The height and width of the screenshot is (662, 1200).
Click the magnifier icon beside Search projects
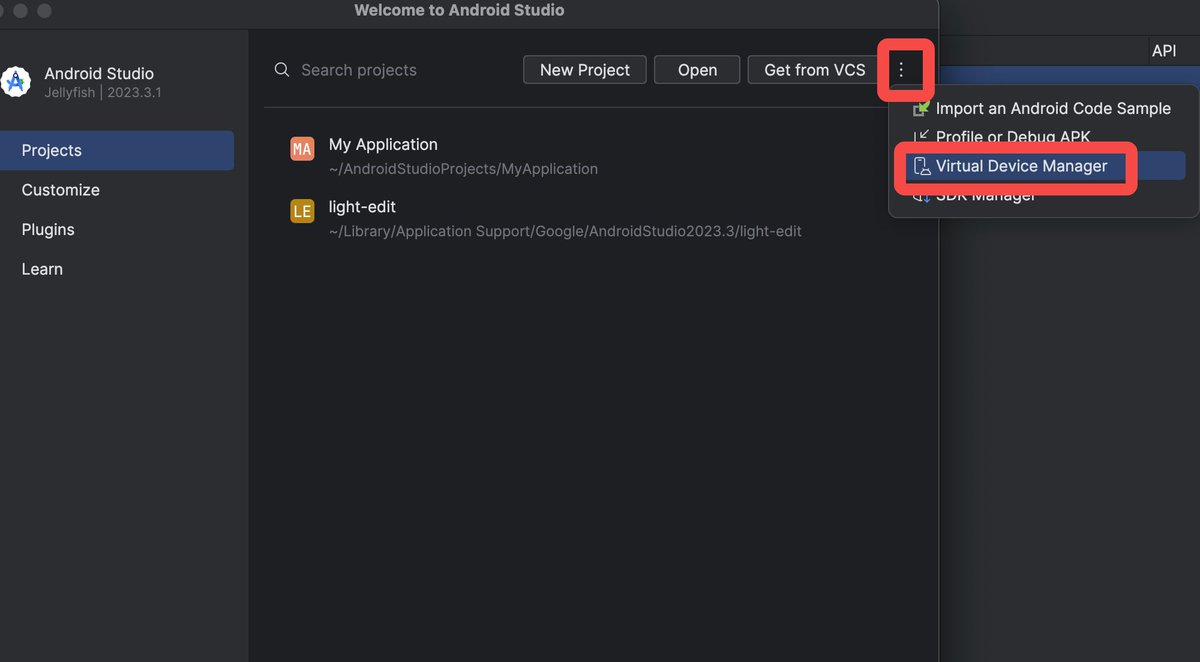tap(282, 70)
